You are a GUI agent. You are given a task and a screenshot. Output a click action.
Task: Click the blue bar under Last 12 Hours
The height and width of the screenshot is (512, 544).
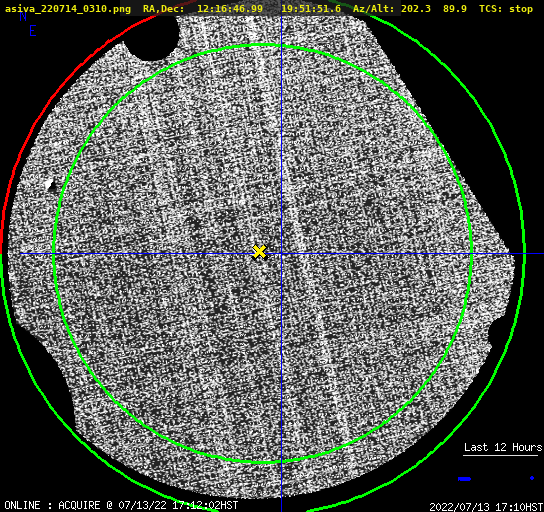464,479
